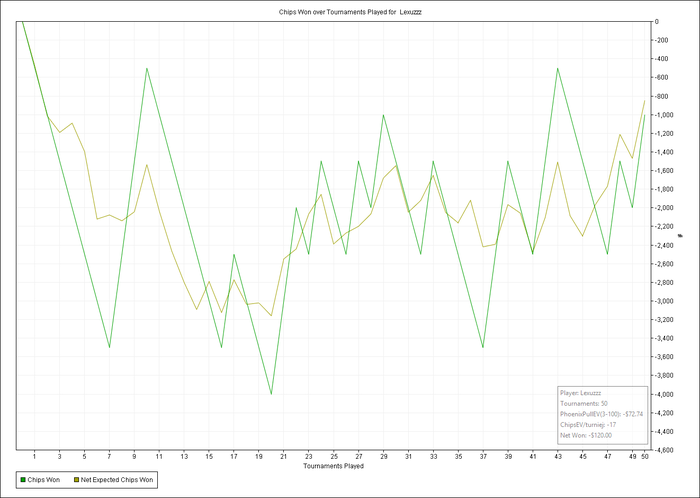This screenshot has height=498, width=700.
Task: Click the green line low point at tournament 20
Action: 271,394
